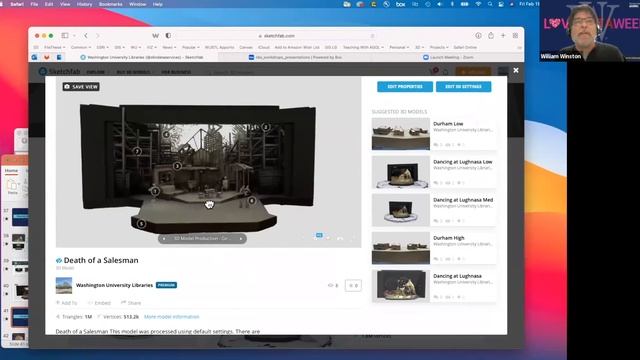Open the Explore menu in Sketchfab header
Screen dimensions: 640x360
(96, 72)
